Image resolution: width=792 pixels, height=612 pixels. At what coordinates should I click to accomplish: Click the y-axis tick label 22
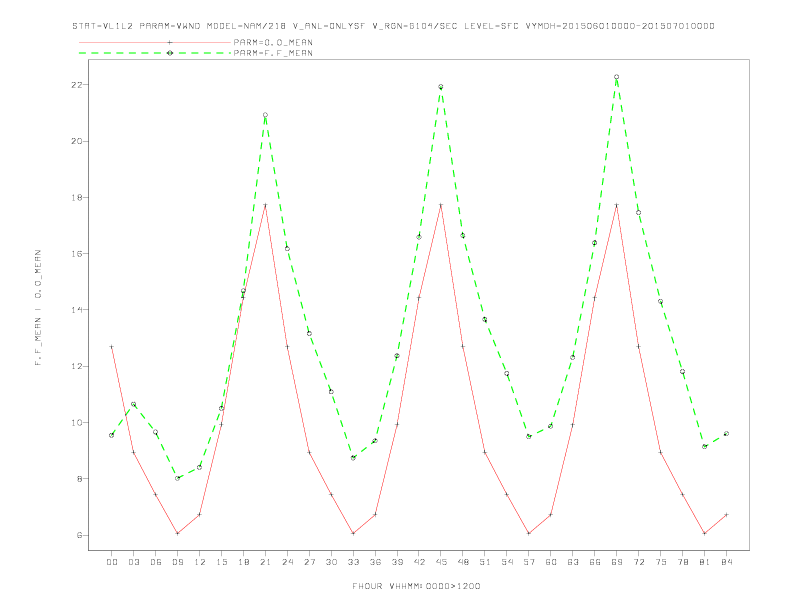[x=76, y=85]
